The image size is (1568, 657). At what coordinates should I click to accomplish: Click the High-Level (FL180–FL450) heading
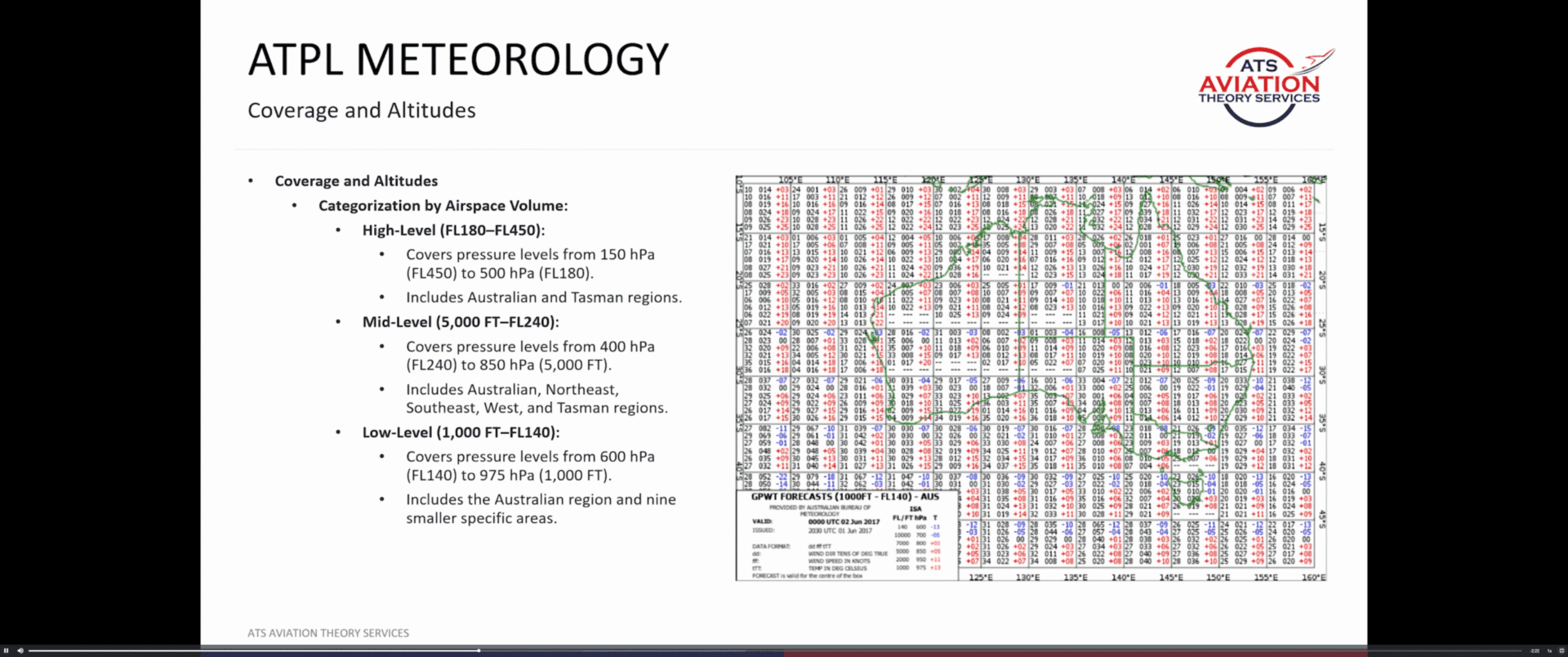tap(453, 230)
